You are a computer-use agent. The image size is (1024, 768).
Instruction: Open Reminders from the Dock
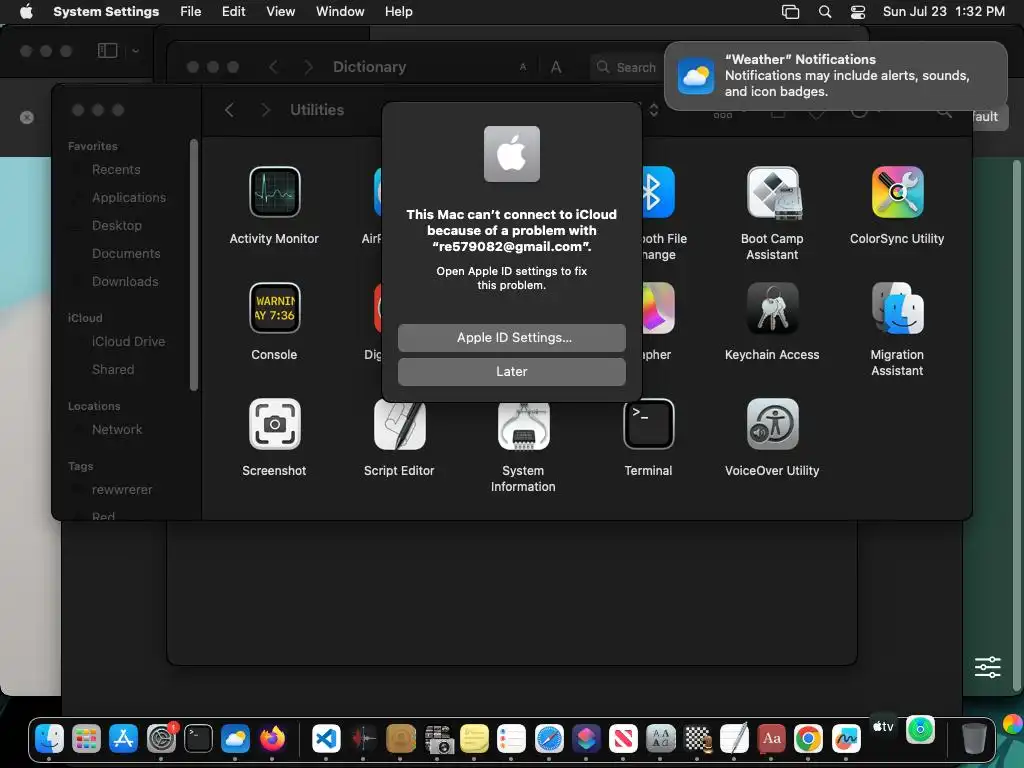click(x=511, y=739)
